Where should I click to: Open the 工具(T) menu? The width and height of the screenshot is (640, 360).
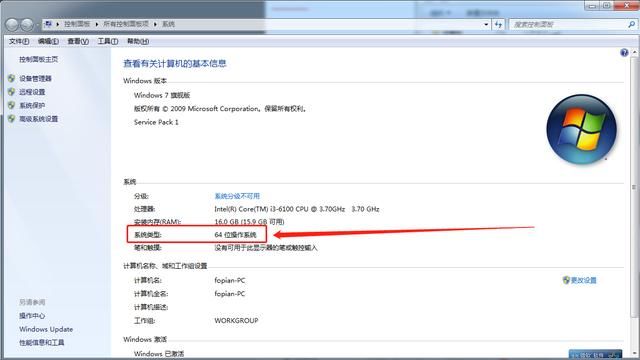108,41
